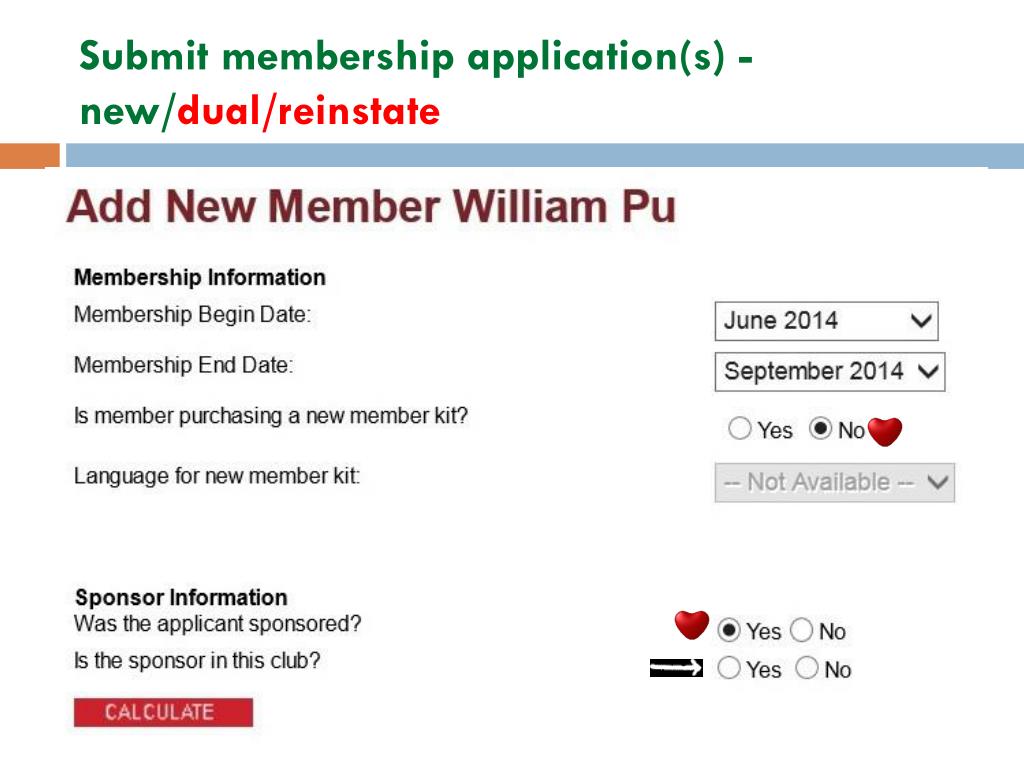Select Yes for sponsor in this club
This screenshot has width=1024, height=768.
coord(729,668)
